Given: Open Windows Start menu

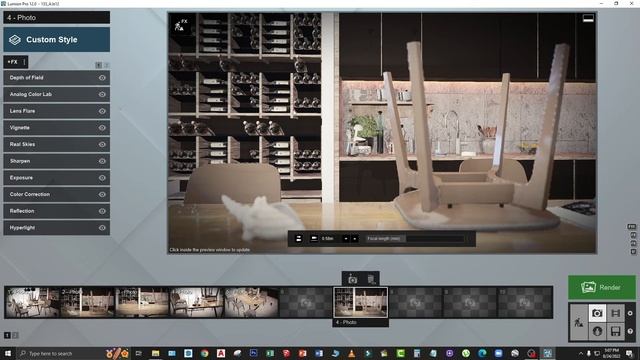Looking at the screenshot, I should click(8, 353).
